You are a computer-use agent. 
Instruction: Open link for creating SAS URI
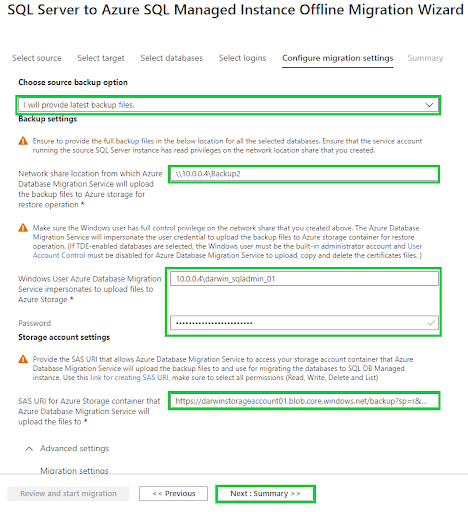click(x=129, y=378)
